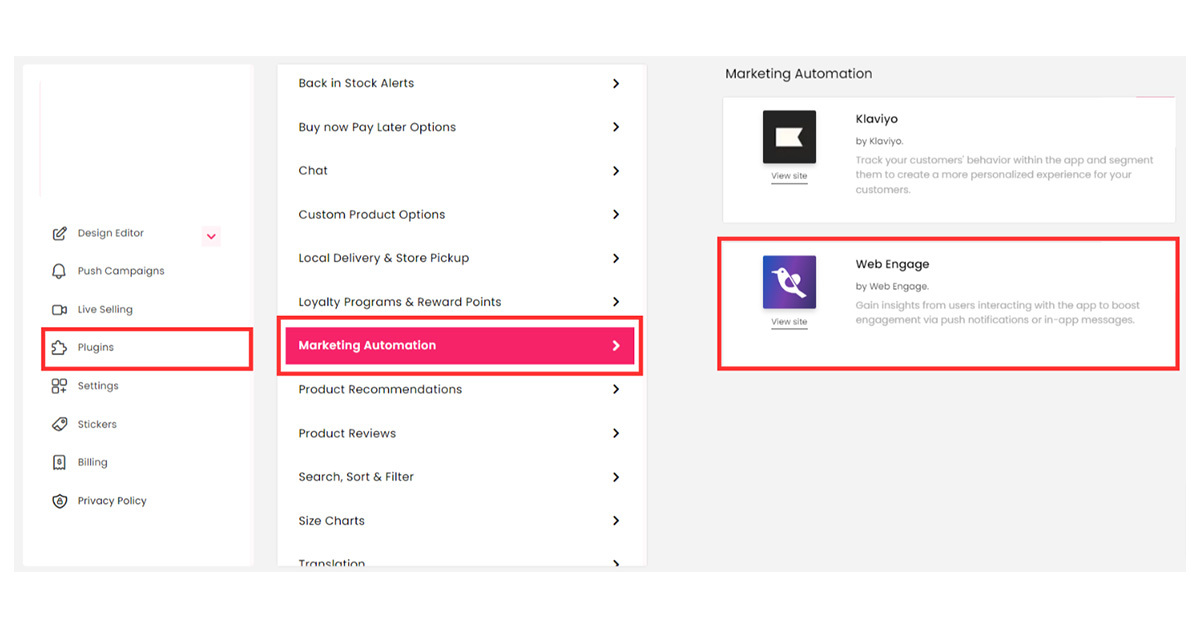
Task: Expand the Product Reviews chevron
Action: tap(616, 433)
